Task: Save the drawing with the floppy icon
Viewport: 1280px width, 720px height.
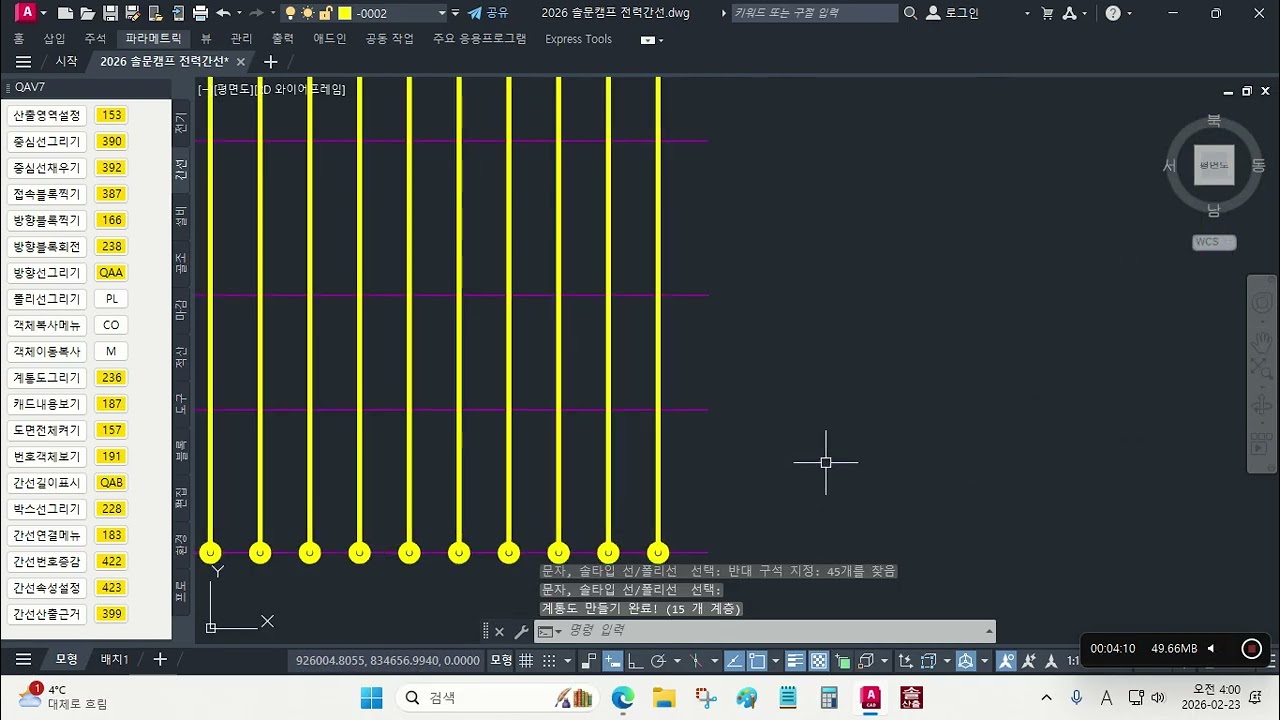Action: pyautogui.click(x=110, y=13)
